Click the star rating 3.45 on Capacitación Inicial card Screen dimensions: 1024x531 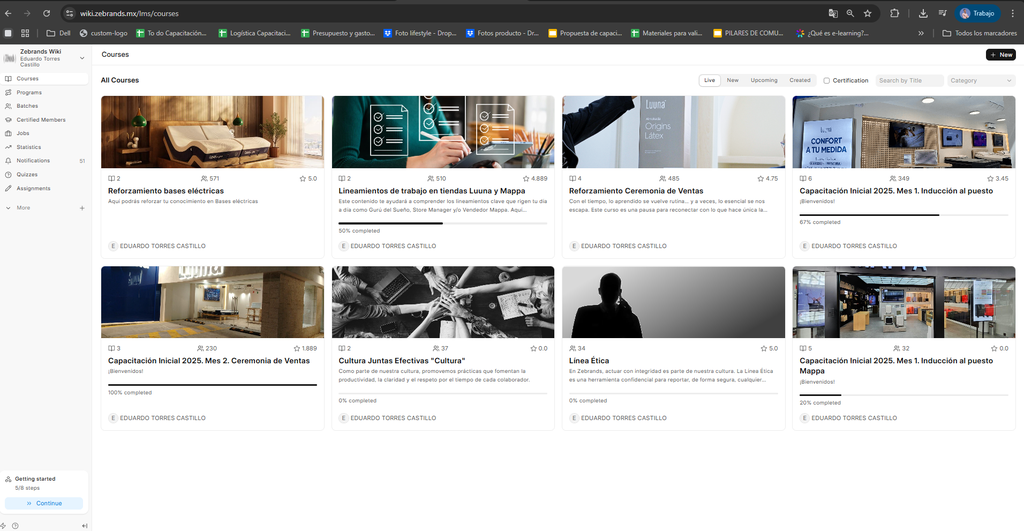pos(998,178)
